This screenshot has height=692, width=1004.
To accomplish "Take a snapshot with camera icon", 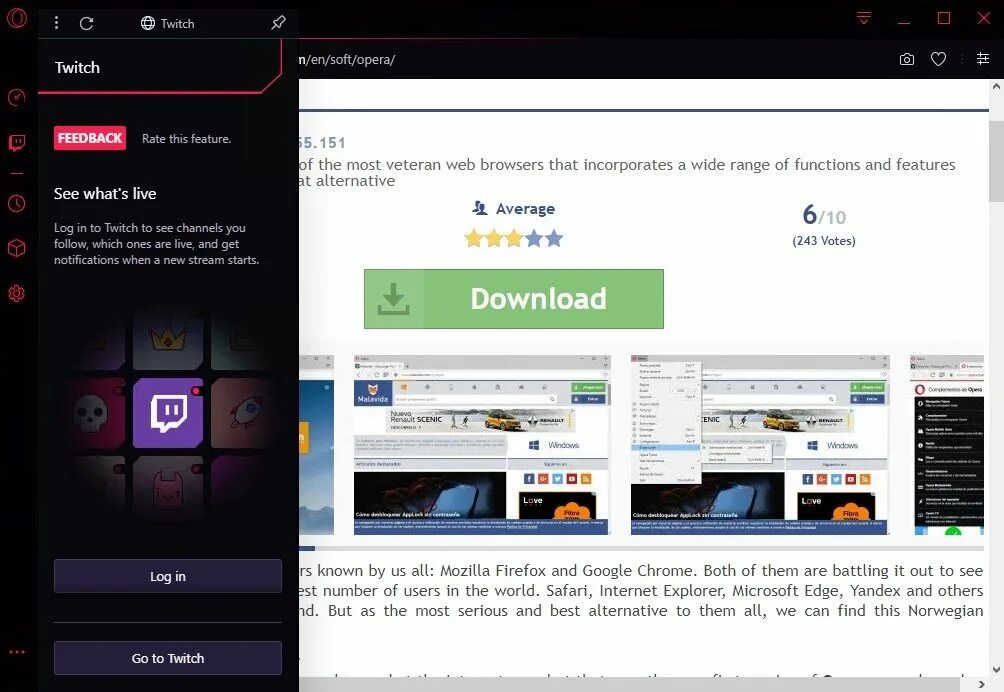I will (x=907, y=60).
